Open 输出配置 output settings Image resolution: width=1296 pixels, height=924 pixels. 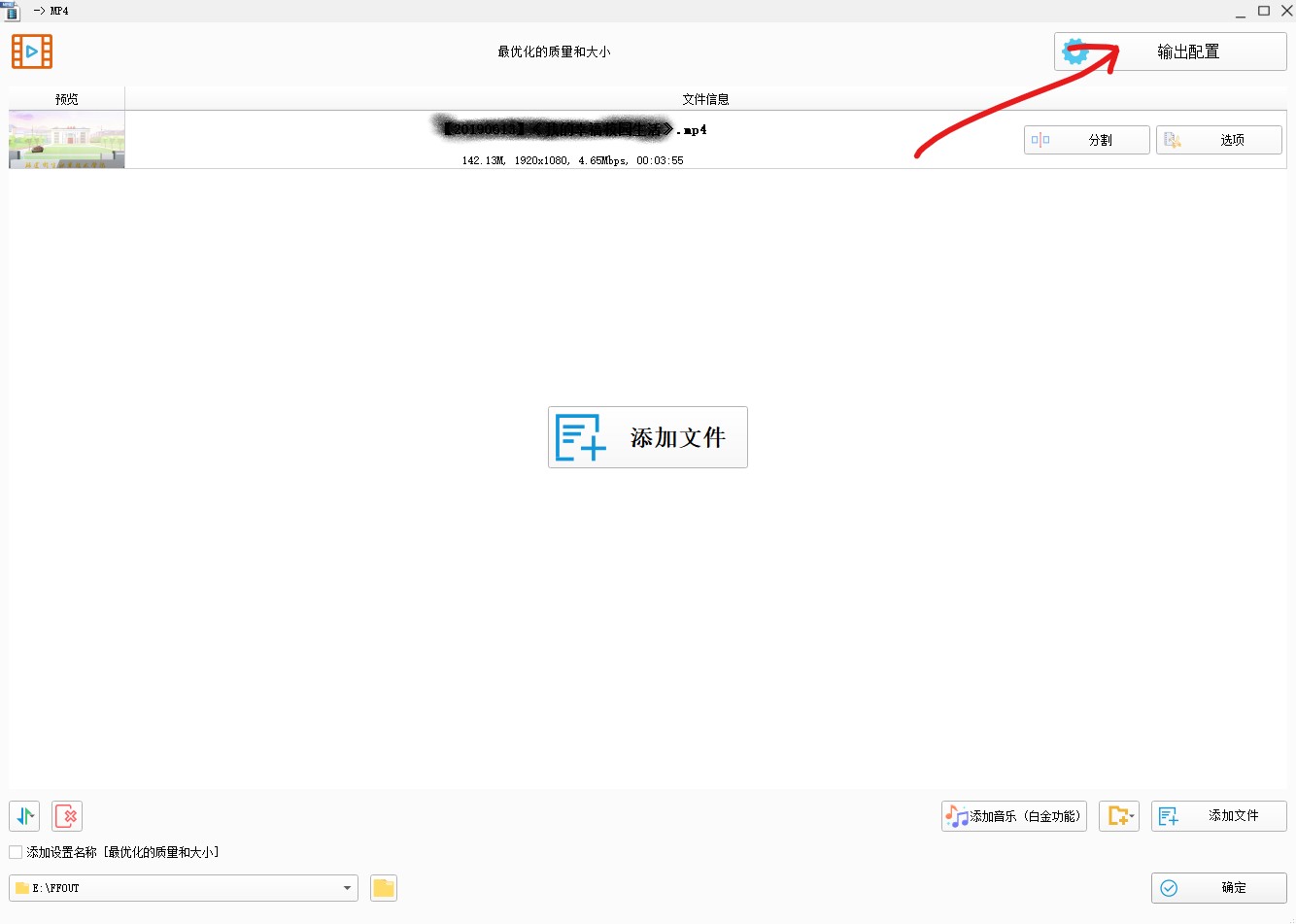click(x=1170, y=51)
